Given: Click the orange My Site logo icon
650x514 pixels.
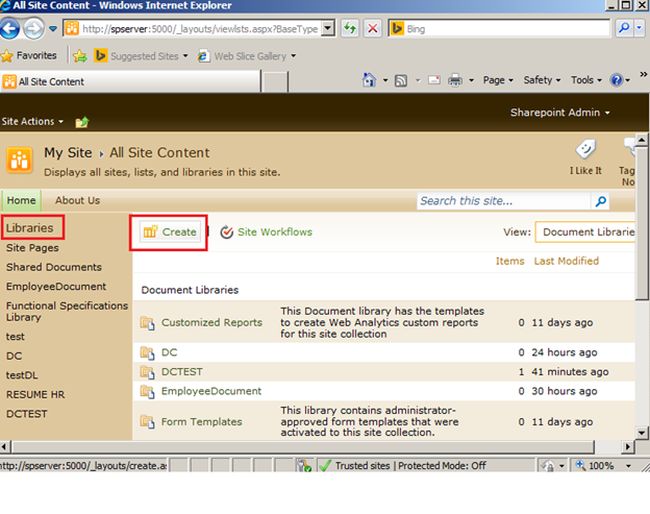Looking at the screenshot, I should pyautogui.click(x=19, y=160).
